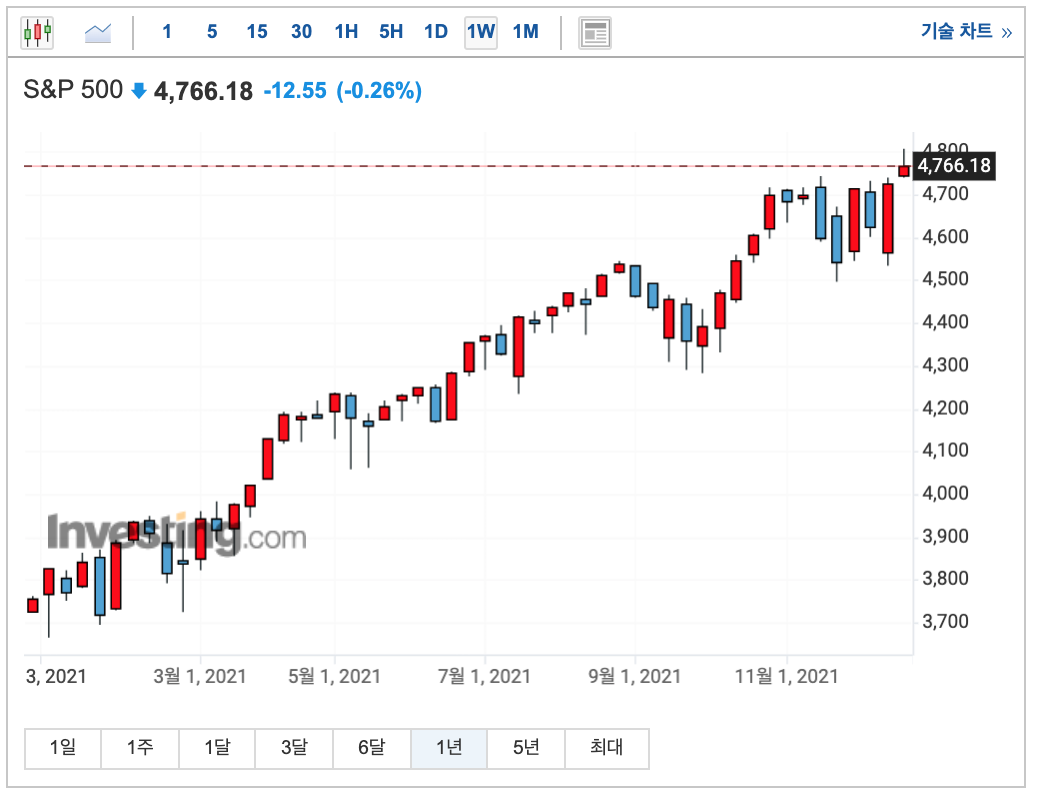Viewport: 1042px width, 806px height.
Task: Click the 4,766.18 current price axis label
Action: pyautogui.click(x=954, y=165)
